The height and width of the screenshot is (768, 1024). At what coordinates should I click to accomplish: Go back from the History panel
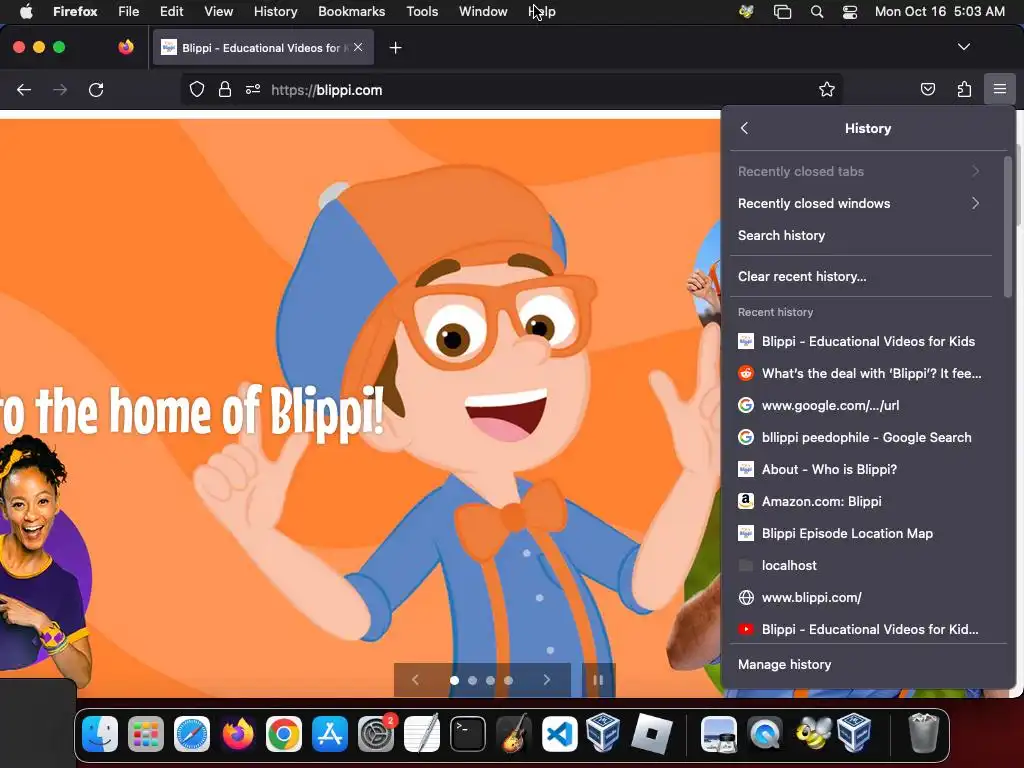point(744,128)
